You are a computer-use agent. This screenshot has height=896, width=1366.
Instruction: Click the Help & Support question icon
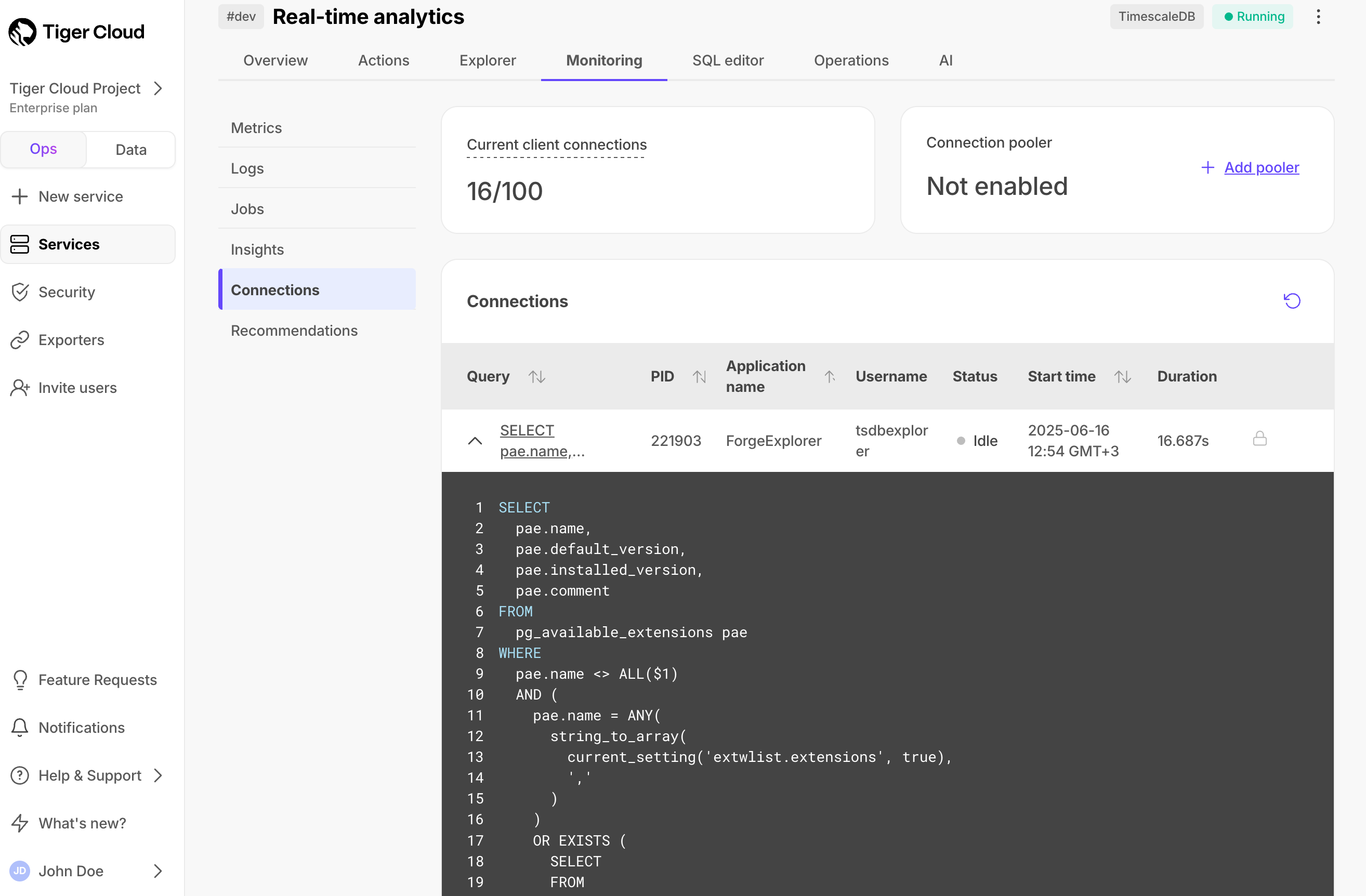[20, 775]
